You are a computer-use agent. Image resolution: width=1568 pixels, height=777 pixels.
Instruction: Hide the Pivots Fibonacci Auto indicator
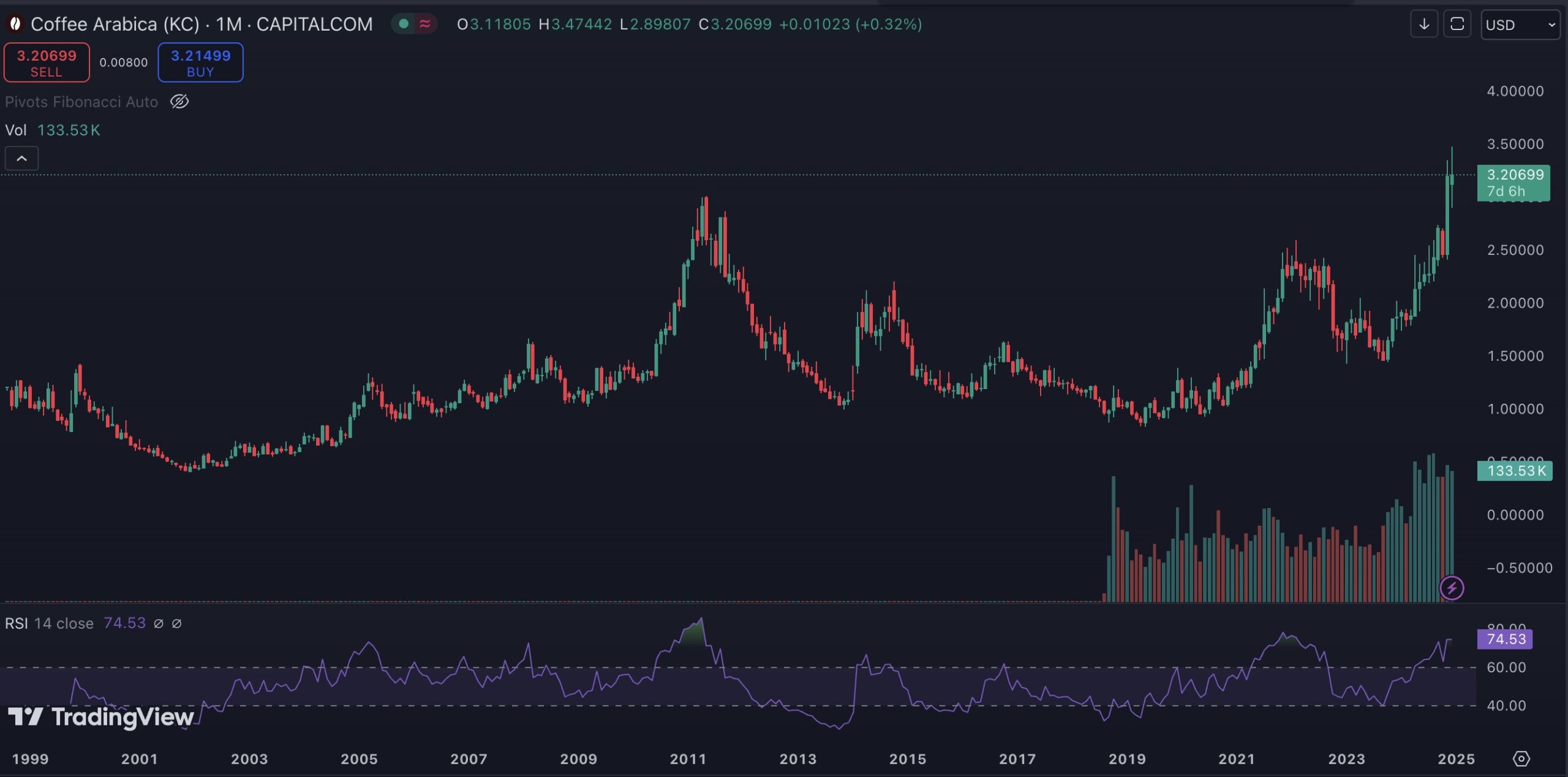[179, 102]
